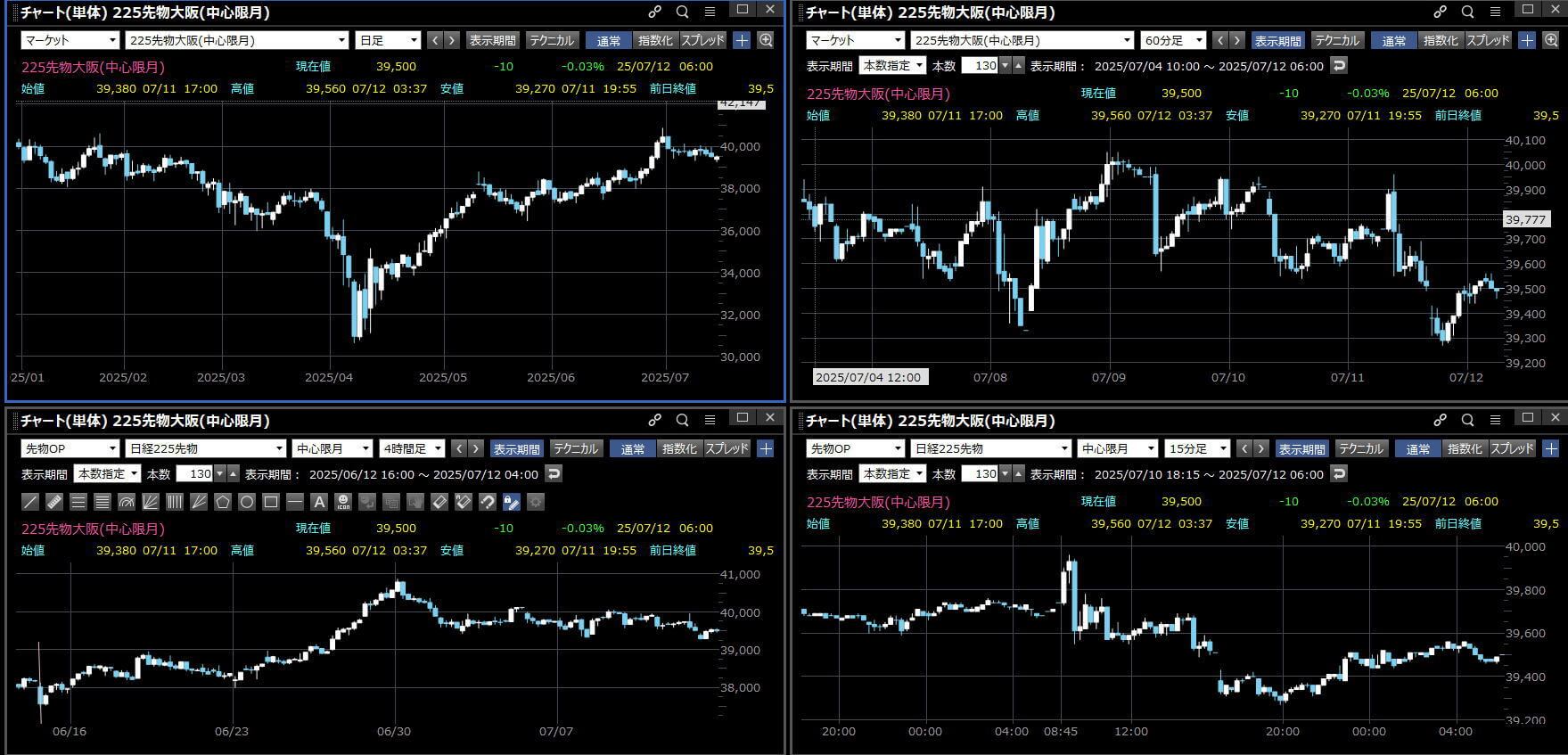Select the circle drawing tool
Screen dimensions: 1568x755
(247, 502)
